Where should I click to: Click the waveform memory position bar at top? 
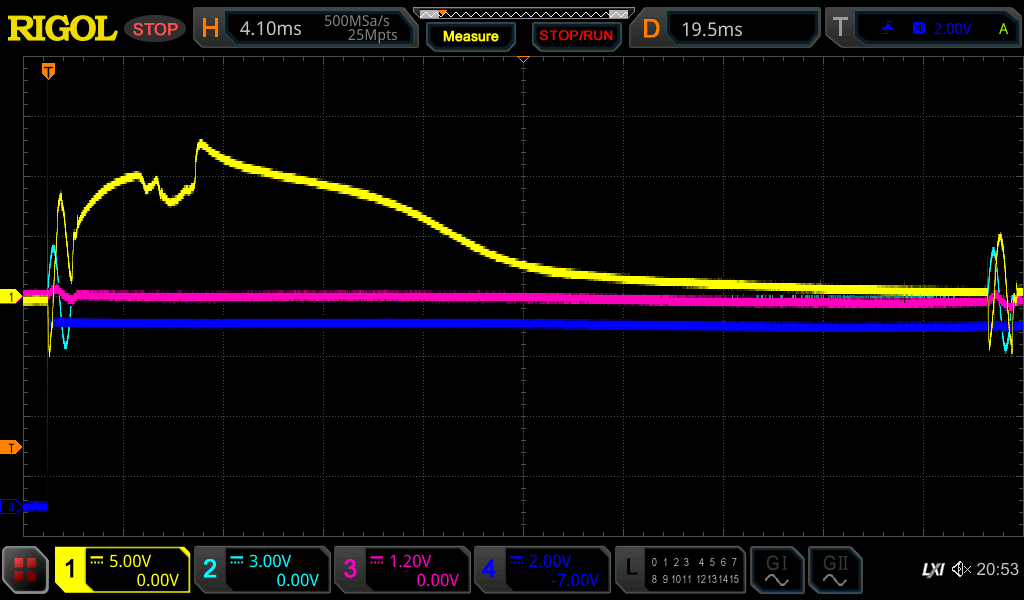tap(523, 14)
